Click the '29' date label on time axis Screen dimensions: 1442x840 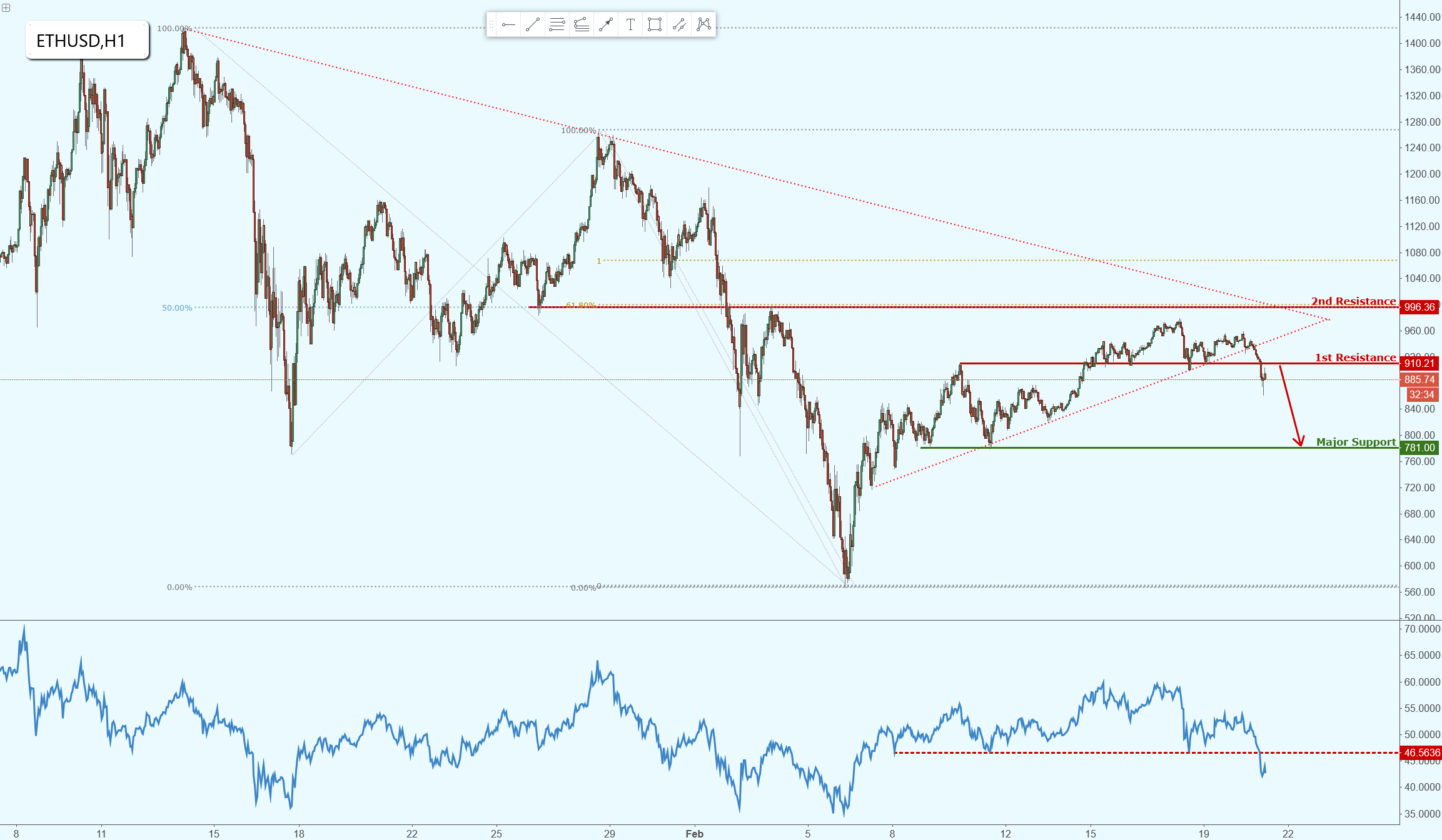tap(610, 834)
